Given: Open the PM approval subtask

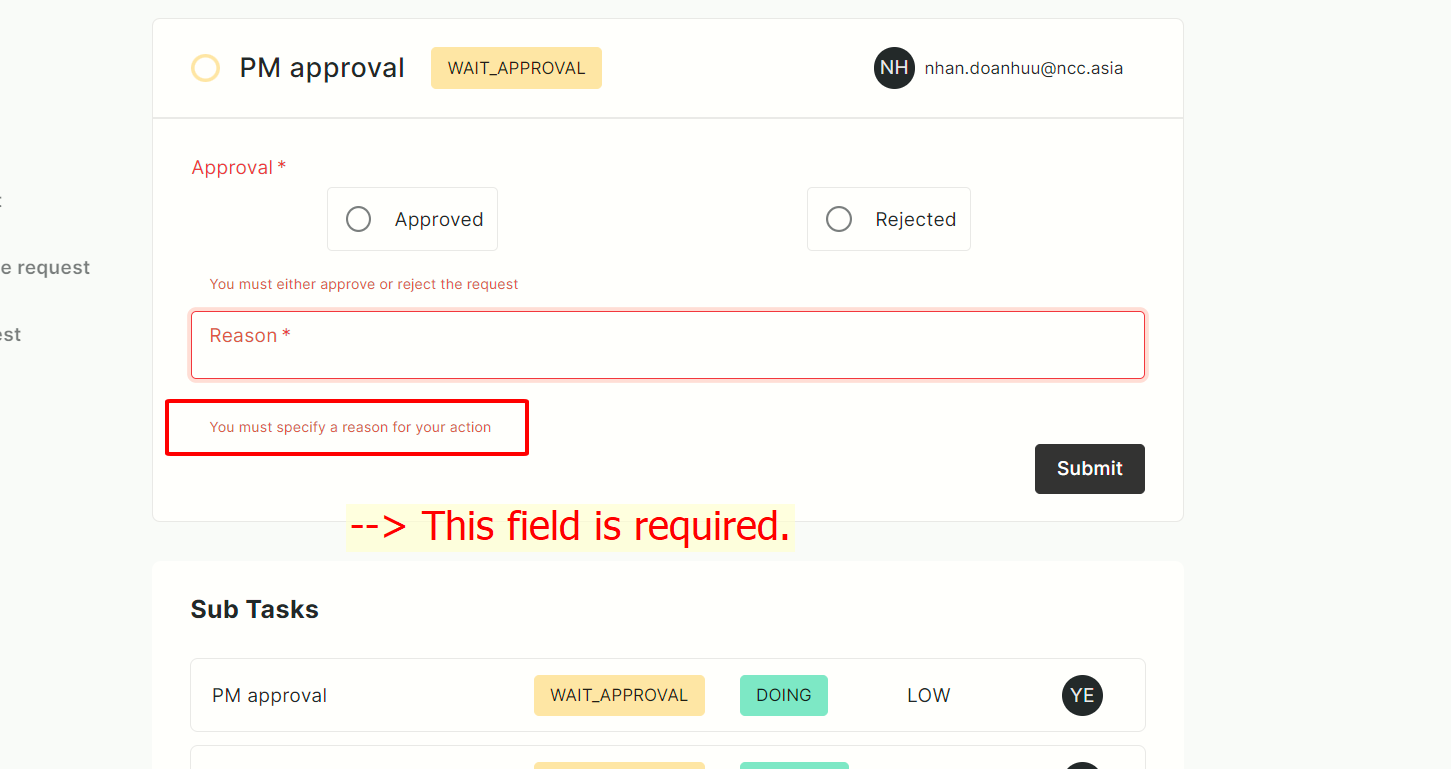Looking at the screenshot, I should coord(269,695).
